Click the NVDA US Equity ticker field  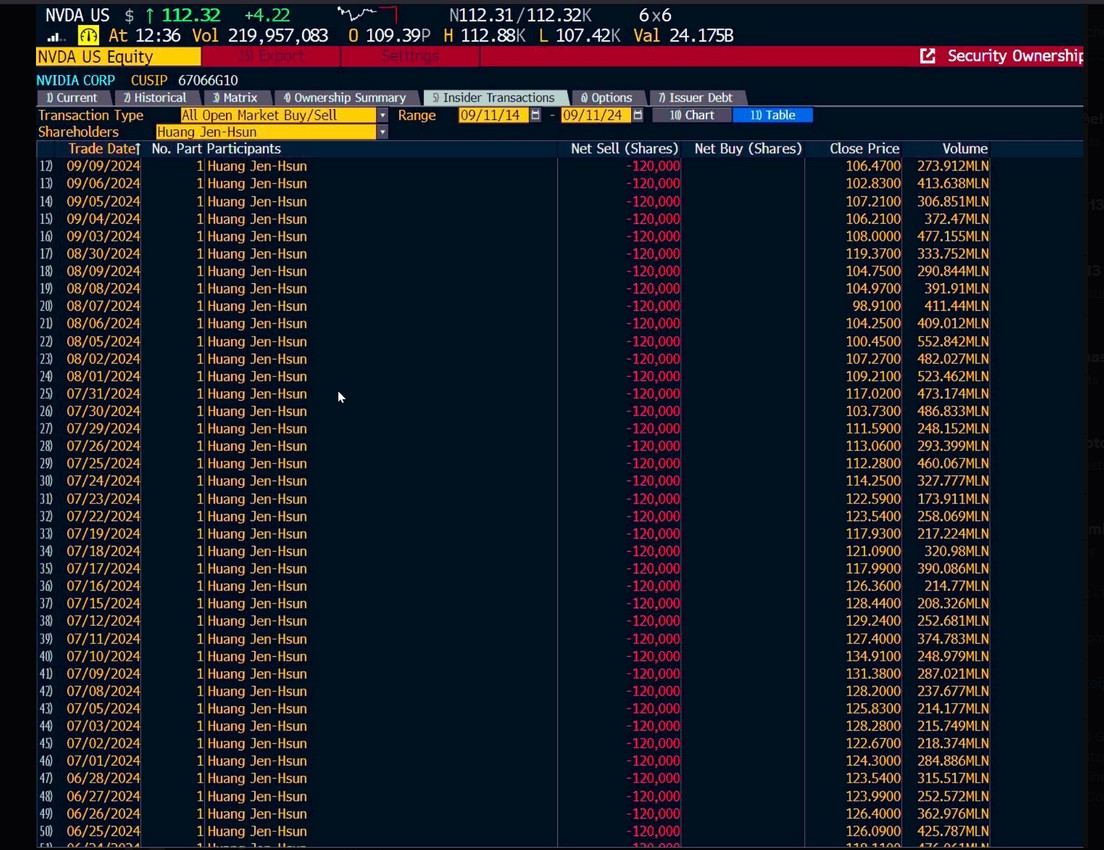118,56
